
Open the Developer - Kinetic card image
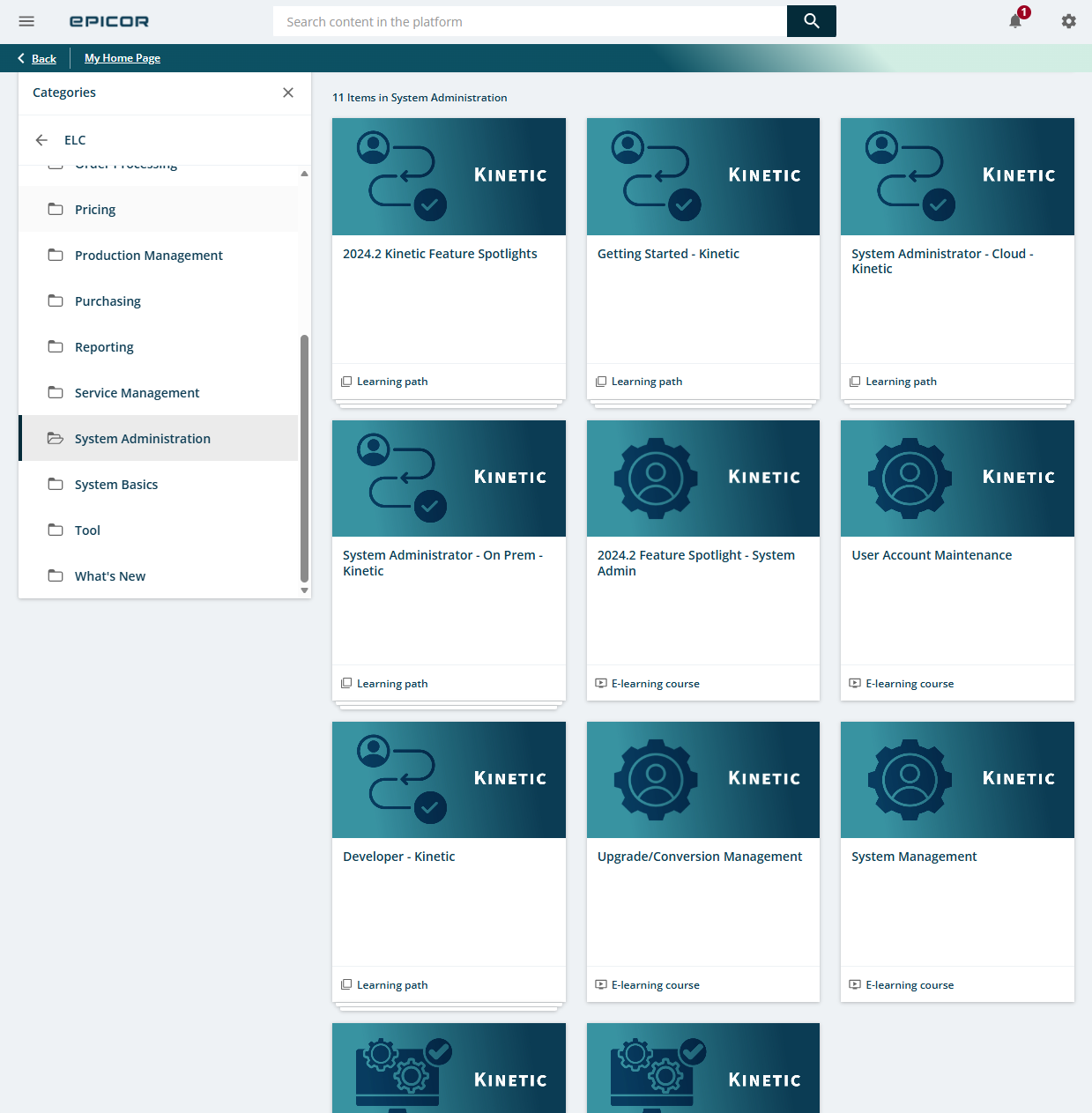[449, 780]
